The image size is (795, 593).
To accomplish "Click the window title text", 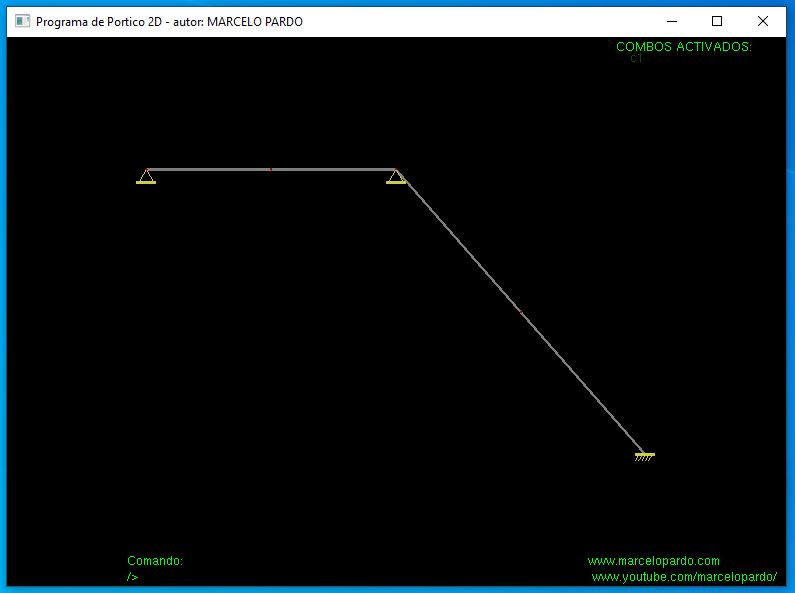I will tap(169, 21).
